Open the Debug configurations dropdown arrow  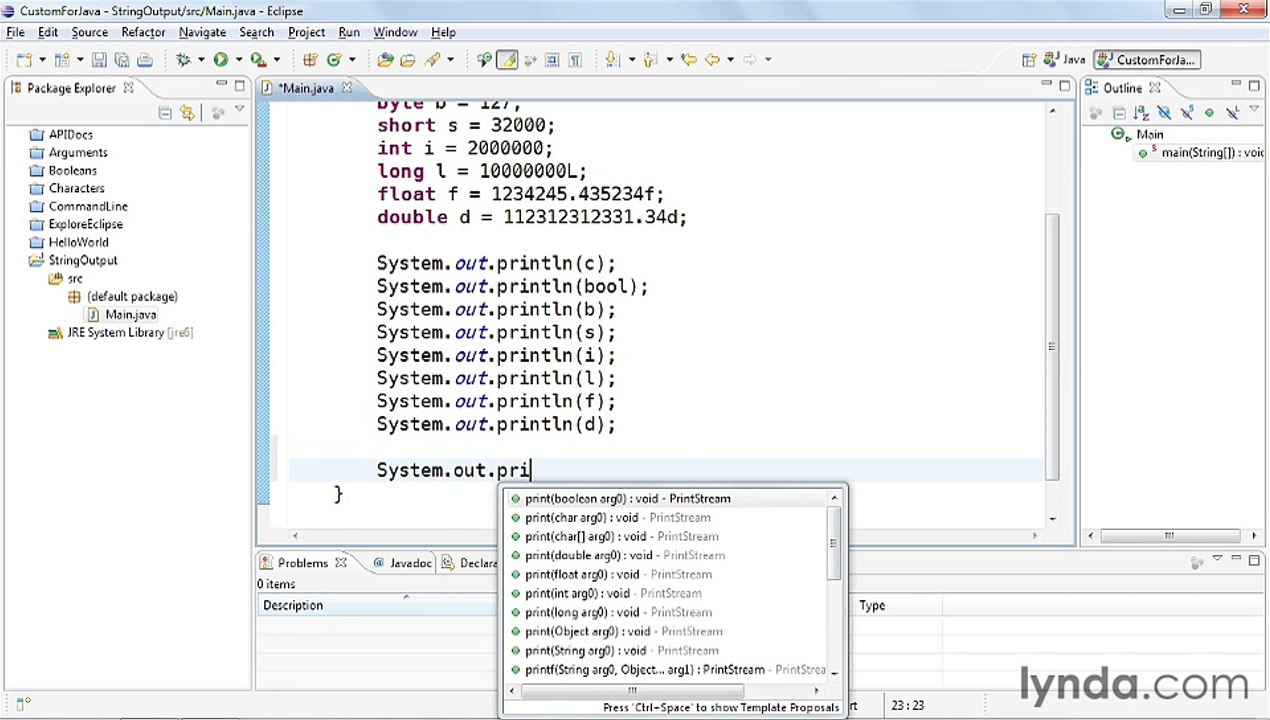coord(200,60)
